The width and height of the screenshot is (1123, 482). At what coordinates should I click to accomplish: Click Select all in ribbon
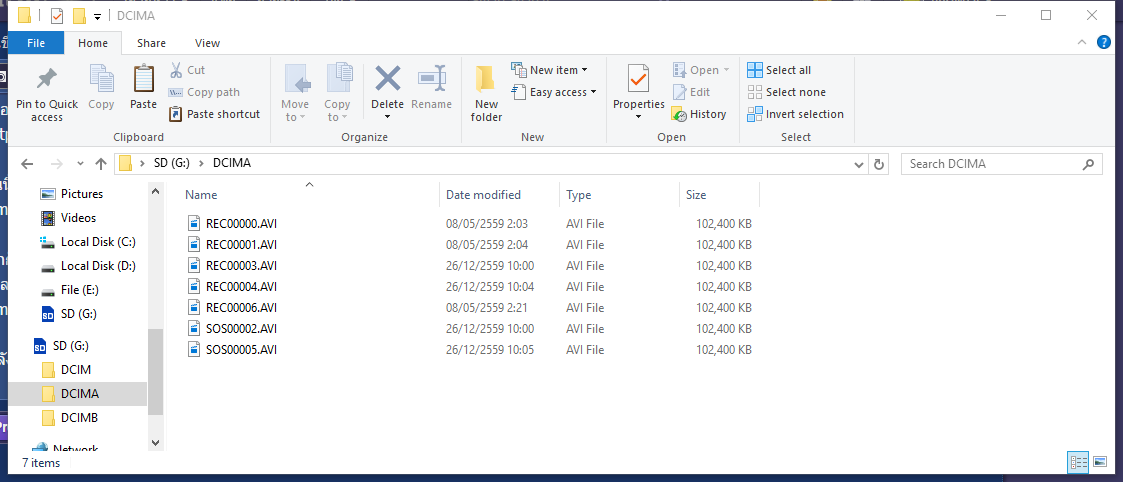(x=779, y=70)
